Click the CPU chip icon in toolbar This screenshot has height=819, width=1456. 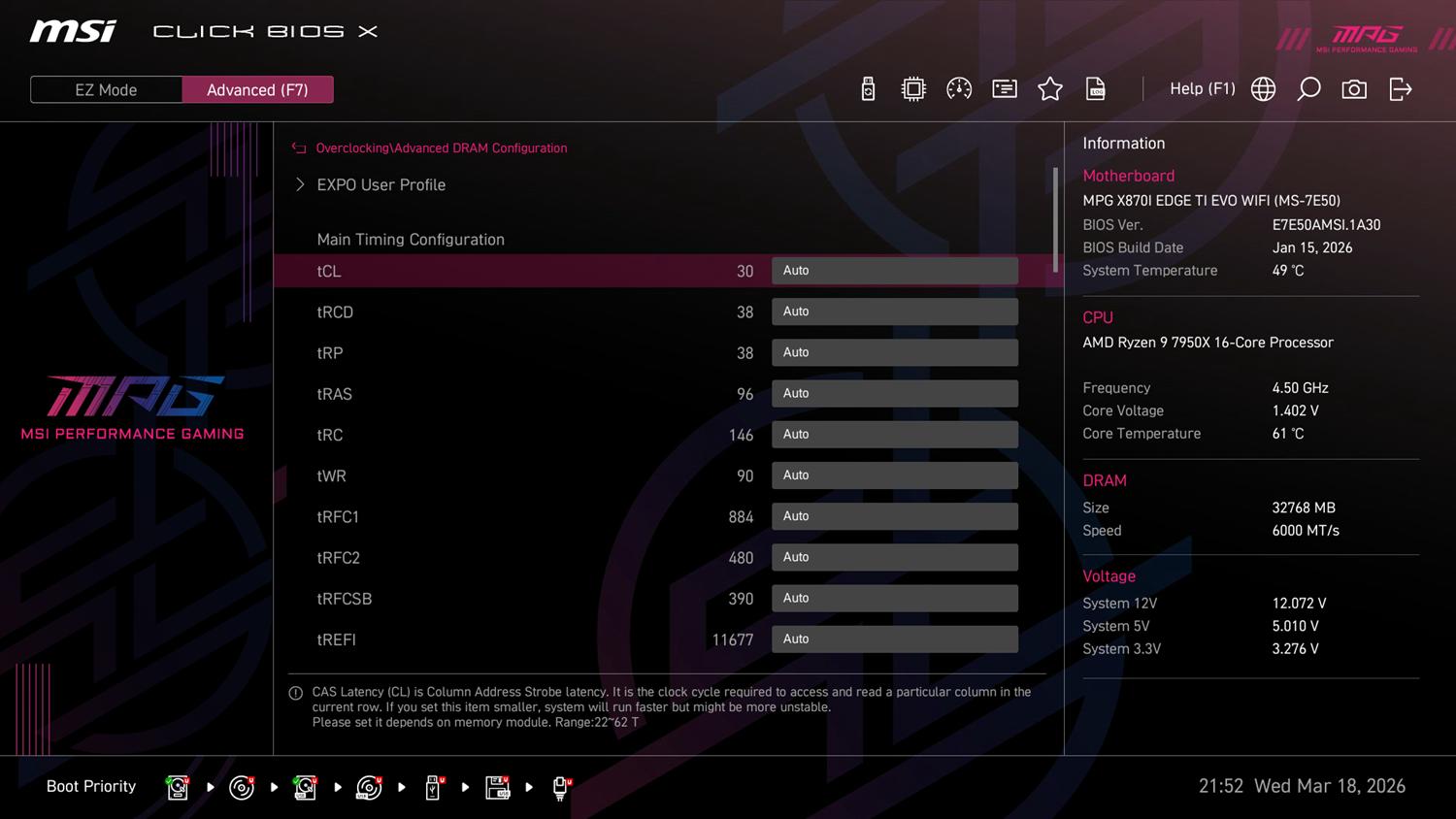pos(913,89)
